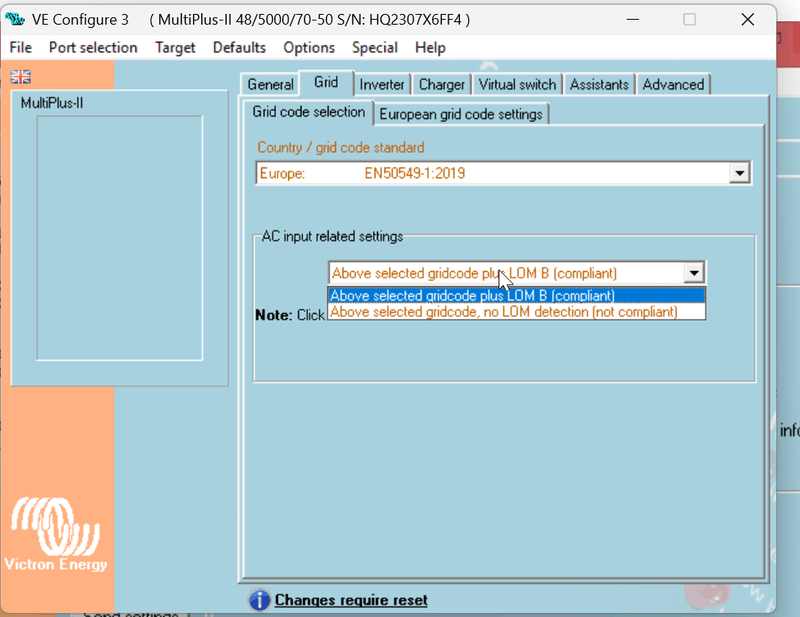Open the Port selection menu
The height and width of the screenshot is (617, 800).
[x=93, y=47]
